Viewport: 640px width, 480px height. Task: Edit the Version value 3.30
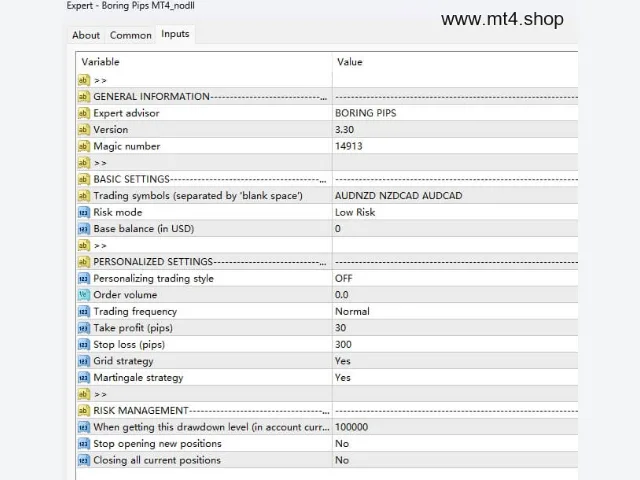pos(344,130)
